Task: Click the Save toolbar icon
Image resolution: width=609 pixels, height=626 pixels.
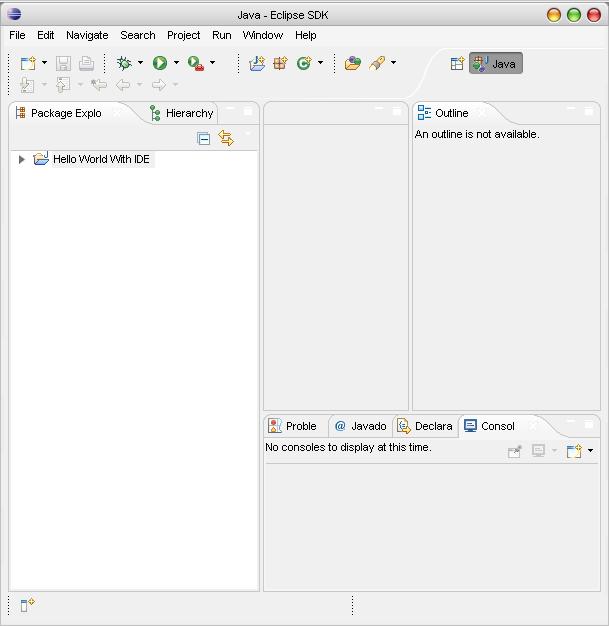Action: (63, 63)
